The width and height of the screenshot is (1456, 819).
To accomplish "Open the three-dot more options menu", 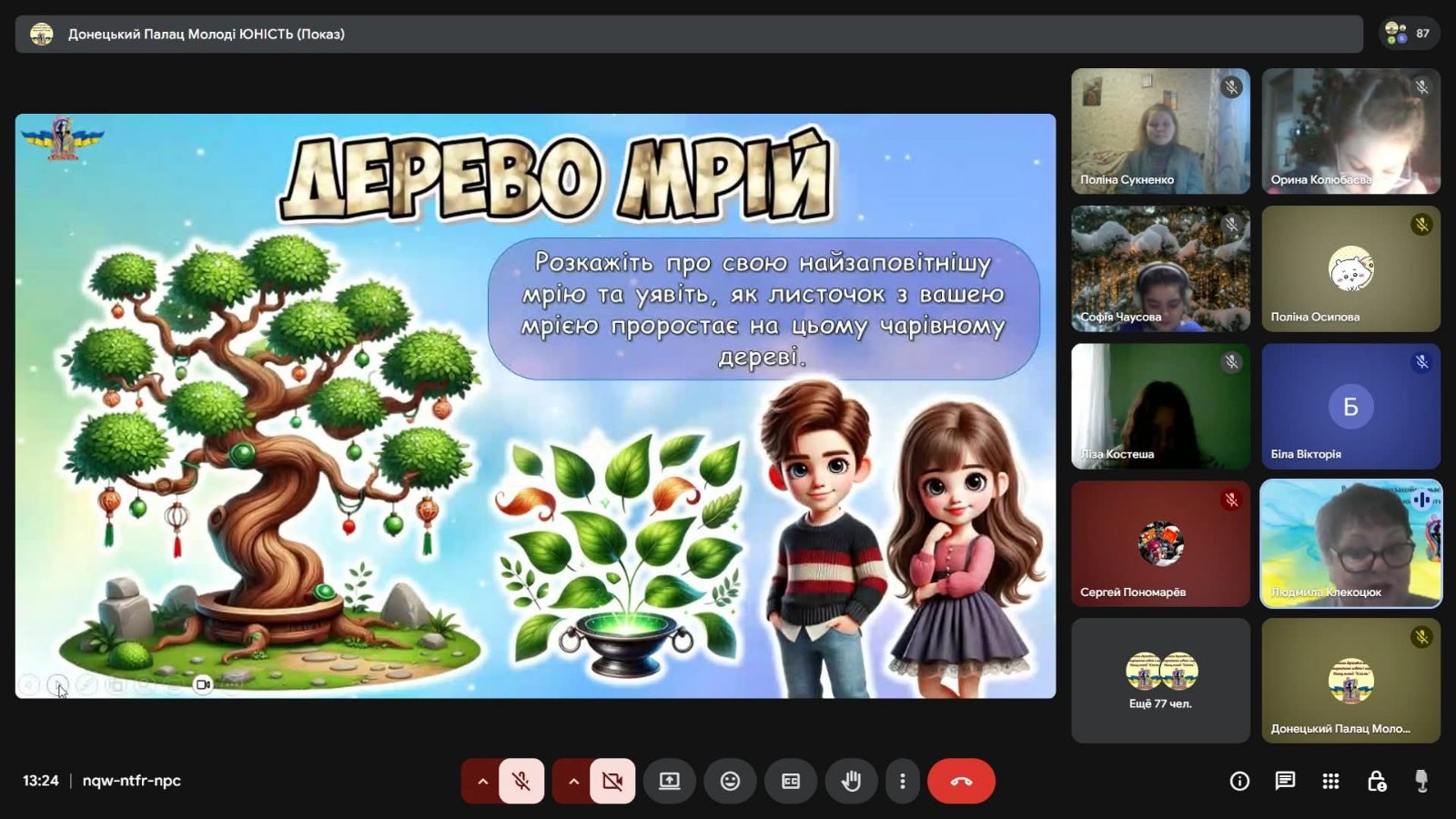I will [x=903, y=781].
